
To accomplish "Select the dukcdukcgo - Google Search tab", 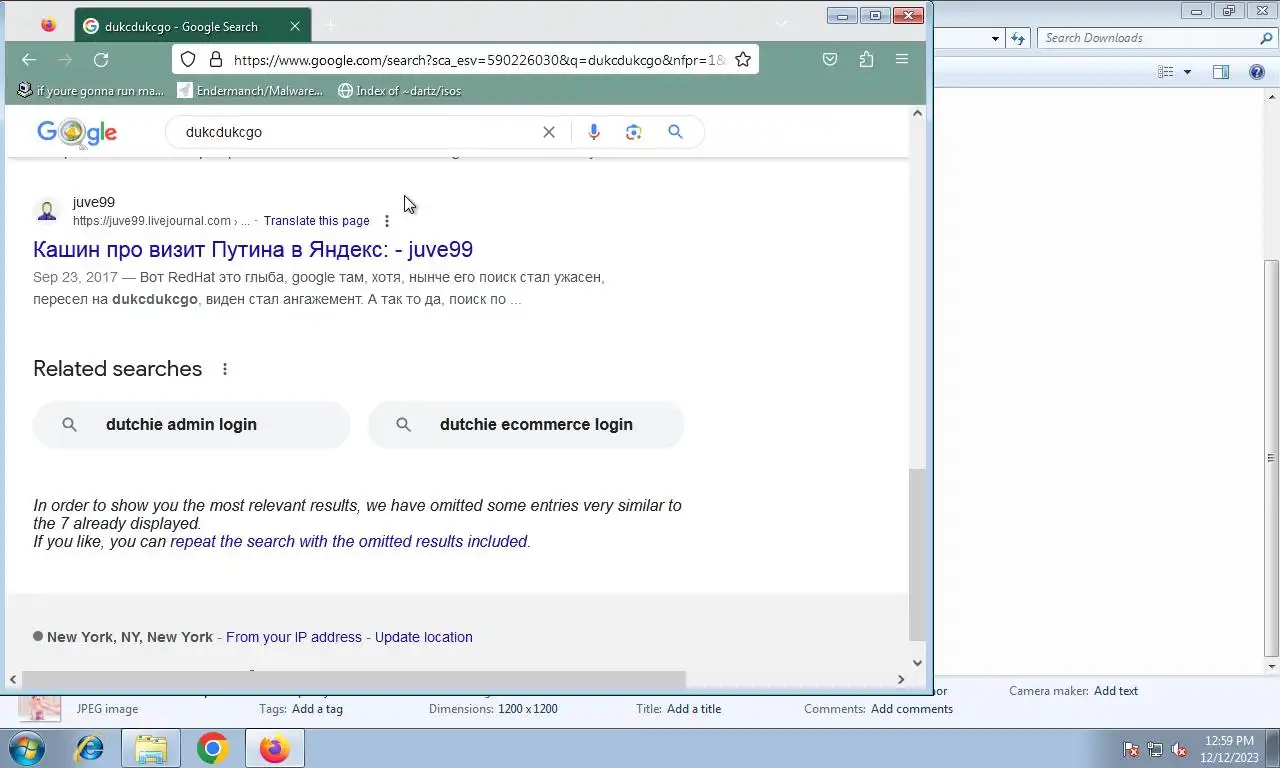I will pos(193,27).
